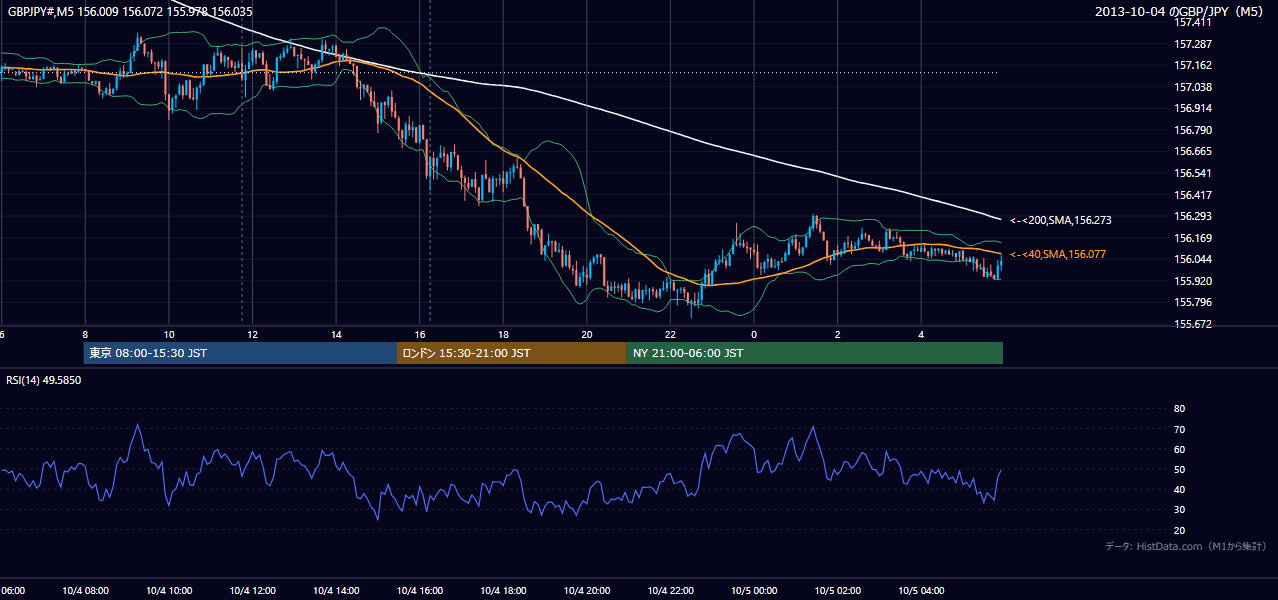Click hour tick 14 under price chart

coord(336,334)
